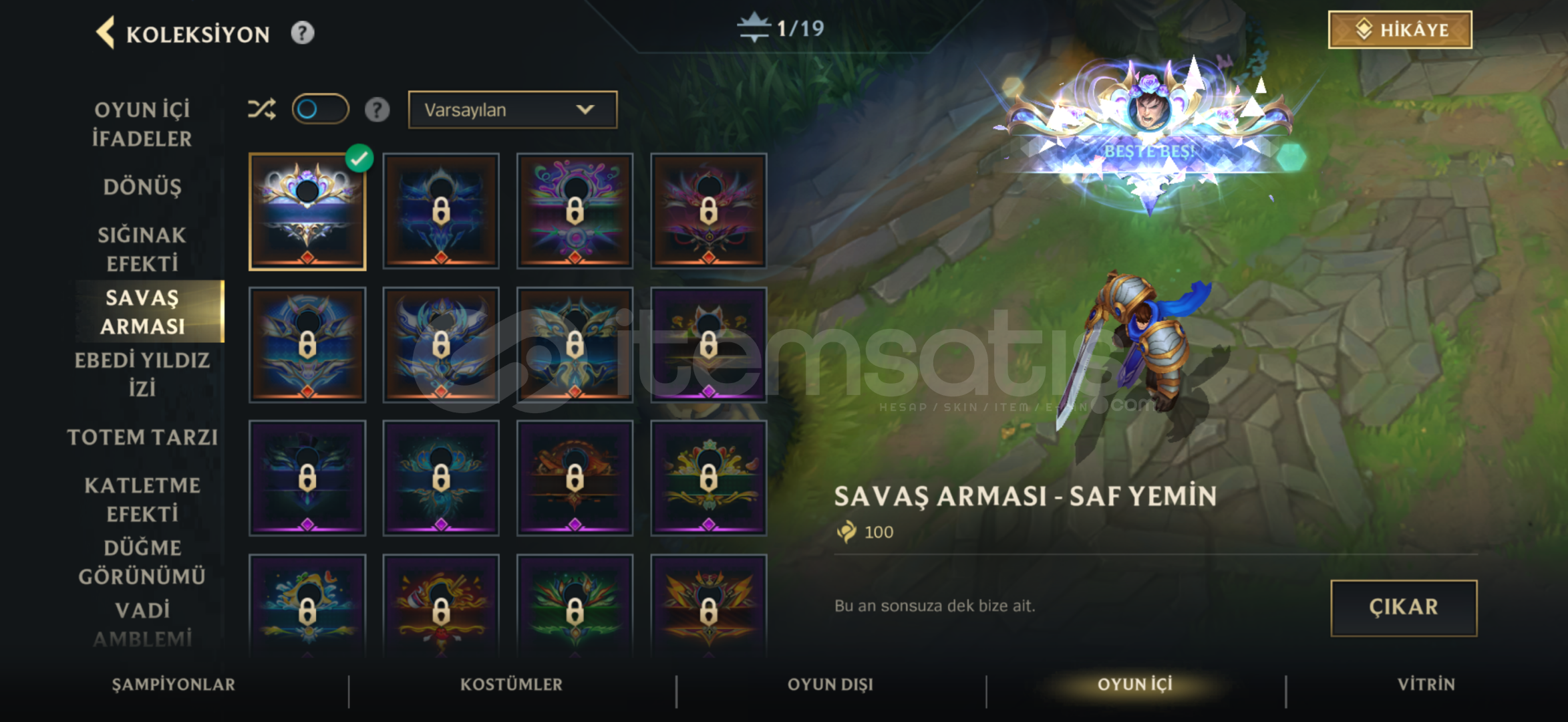Switch to the Kostümler tab
This screenshot has height=722, width=1568.
(511, 685)
